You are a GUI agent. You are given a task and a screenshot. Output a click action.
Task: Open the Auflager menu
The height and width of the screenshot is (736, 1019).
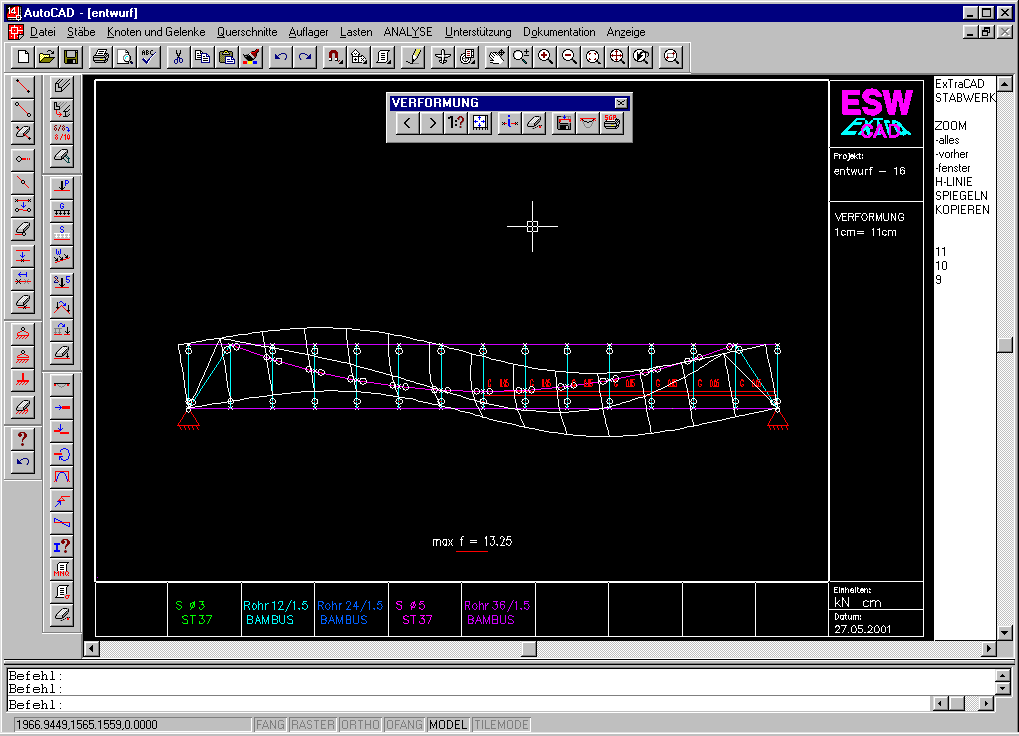(309, 32)
